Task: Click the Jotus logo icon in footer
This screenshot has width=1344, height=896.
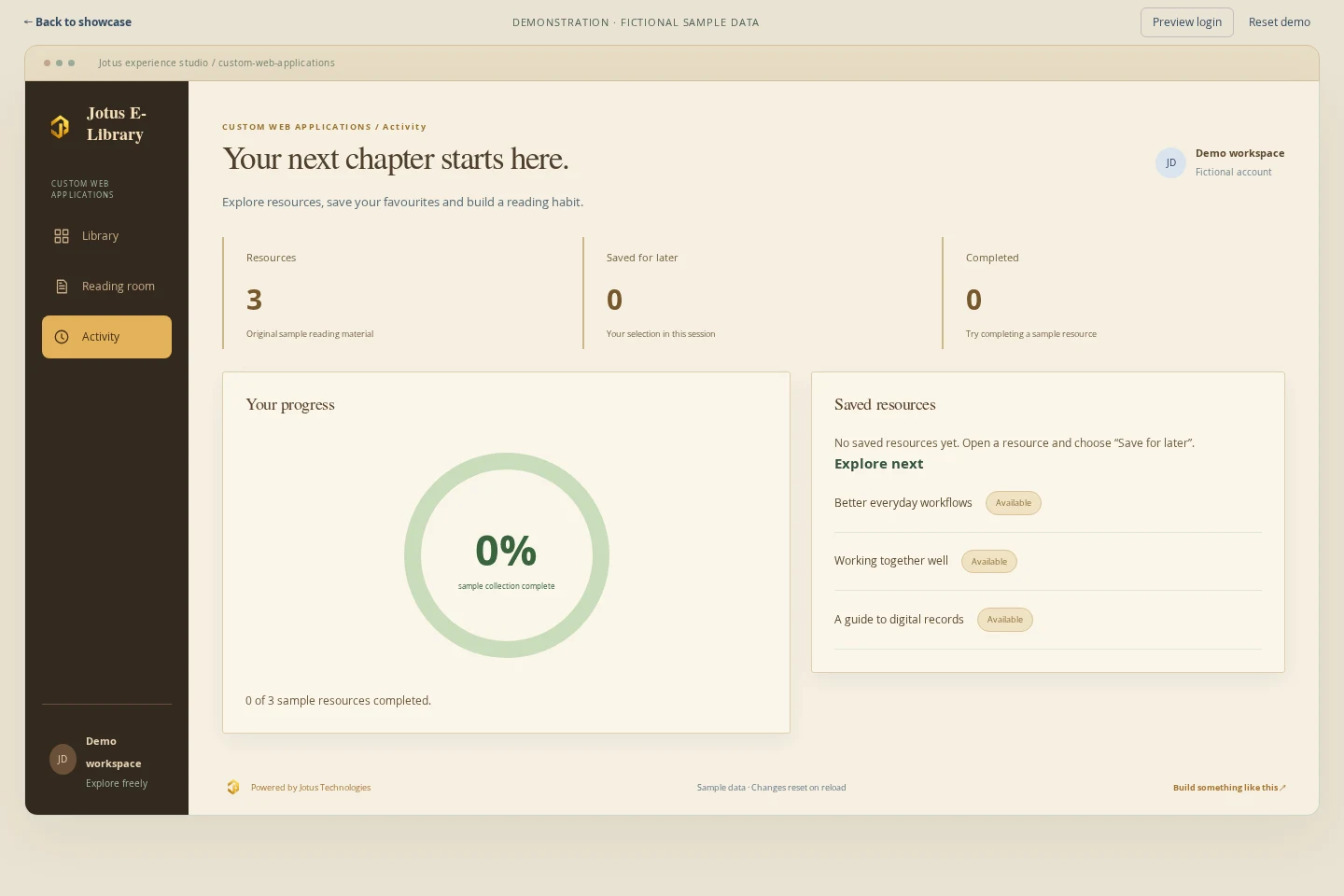Action: pos(233,787)
